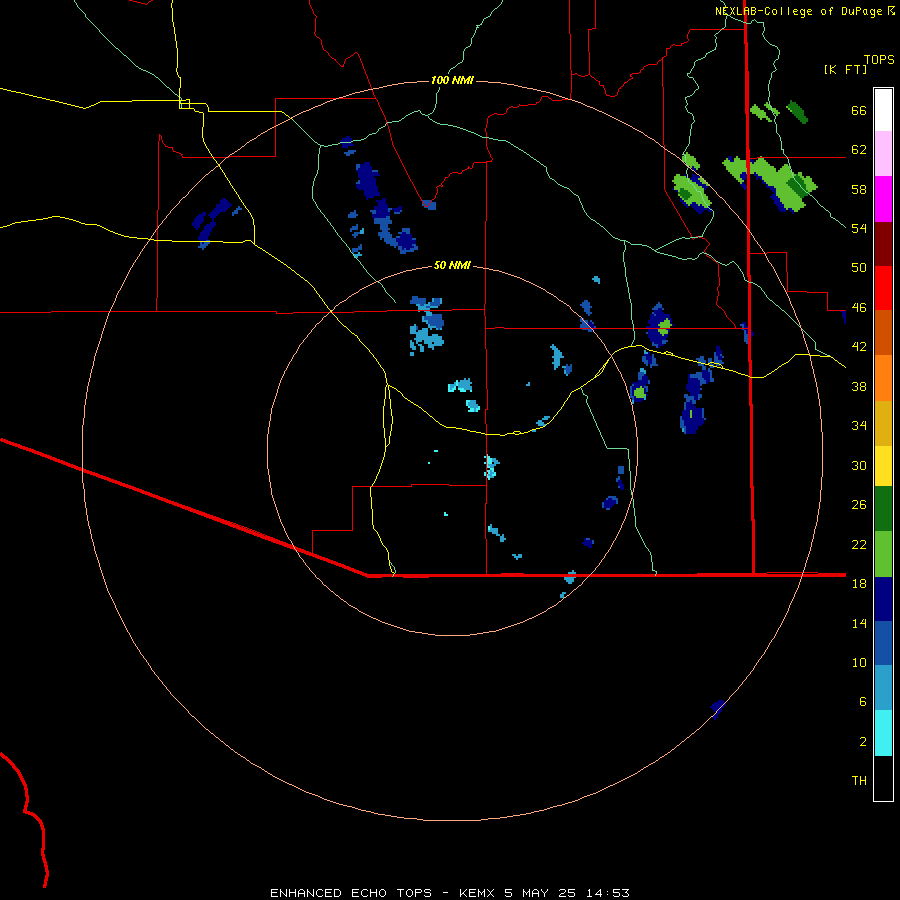
Task: Click the legend value "2"
Action: [x=863, y=742]
